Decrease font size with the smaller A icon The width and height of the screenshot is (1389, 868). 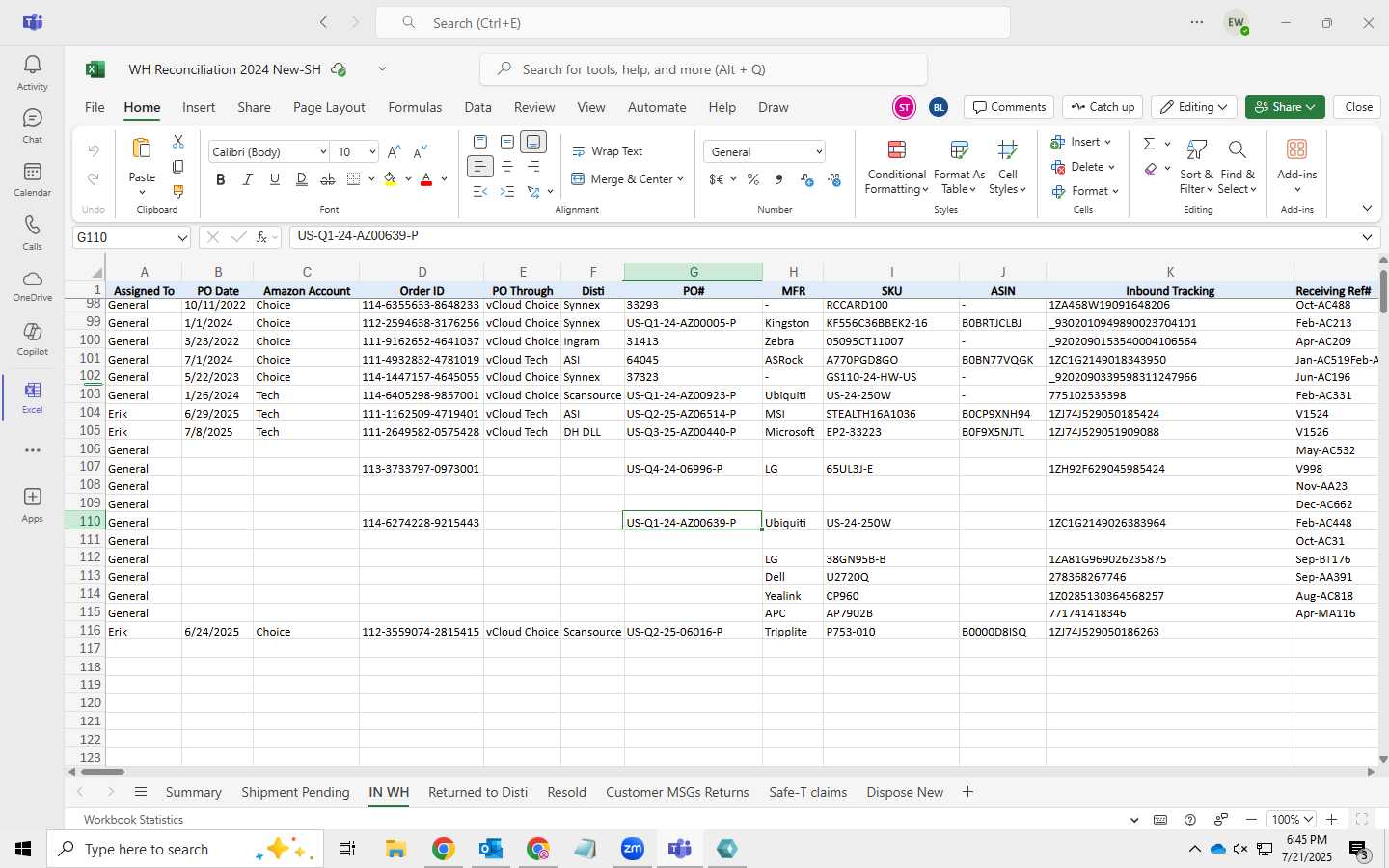coord(420,152)
